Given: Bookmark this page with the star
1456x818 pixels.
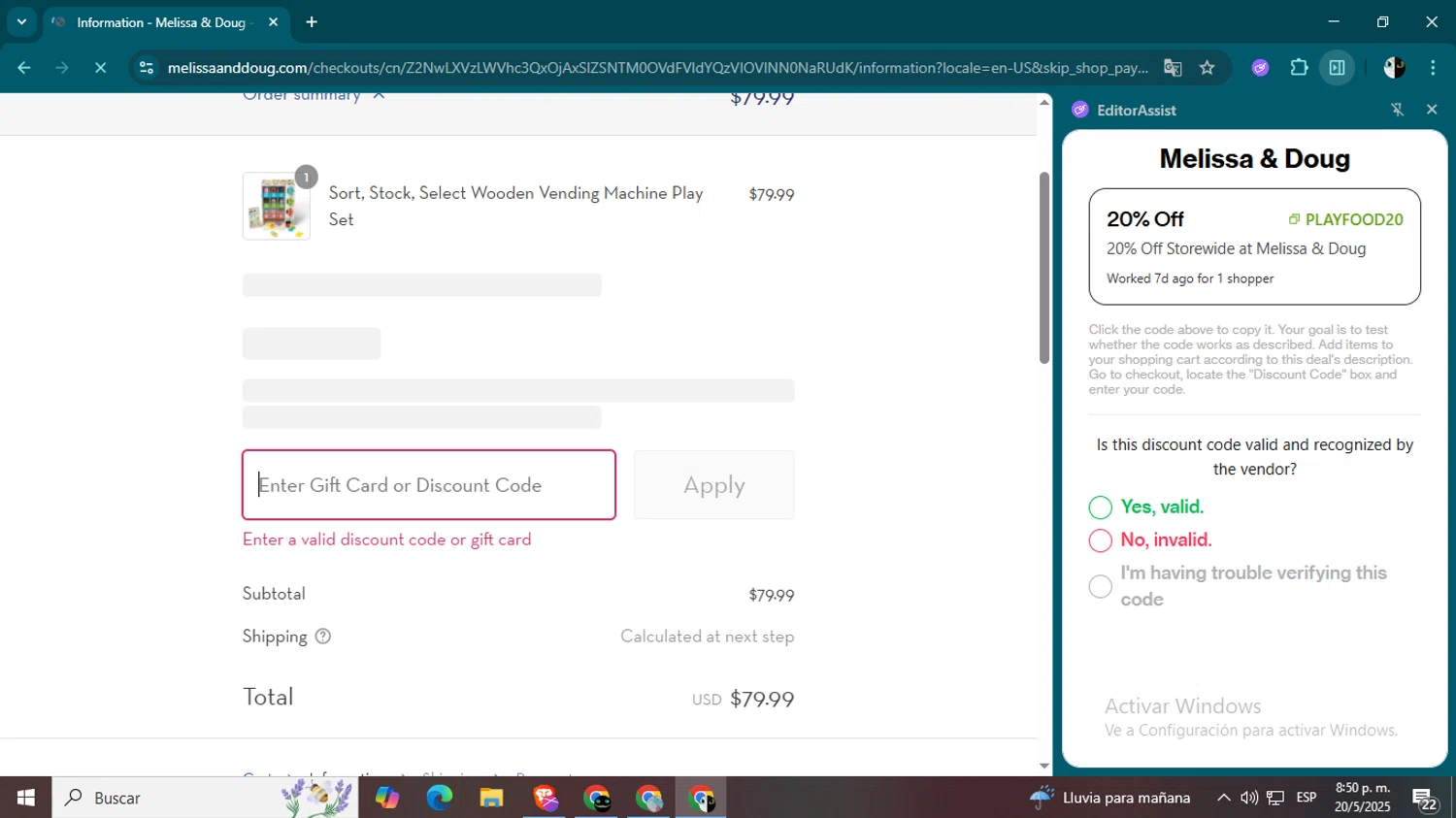Looking at the screenshot, I should (x=1207, y=68).
